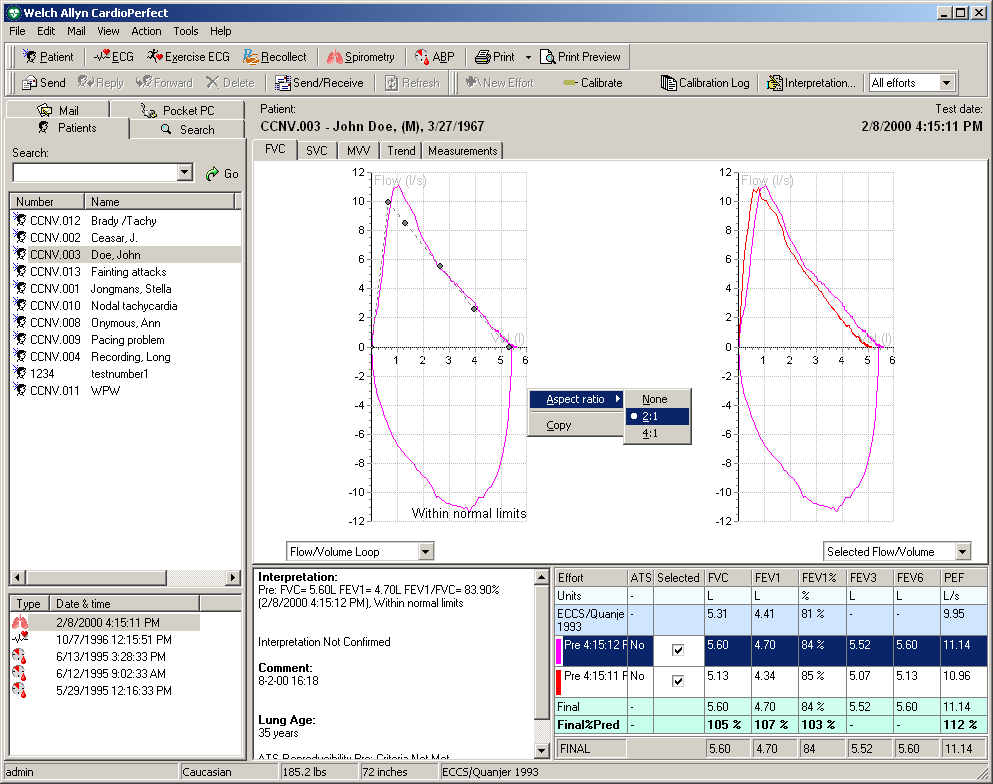
Task: Open the File menu
Action: pos(17,31)
